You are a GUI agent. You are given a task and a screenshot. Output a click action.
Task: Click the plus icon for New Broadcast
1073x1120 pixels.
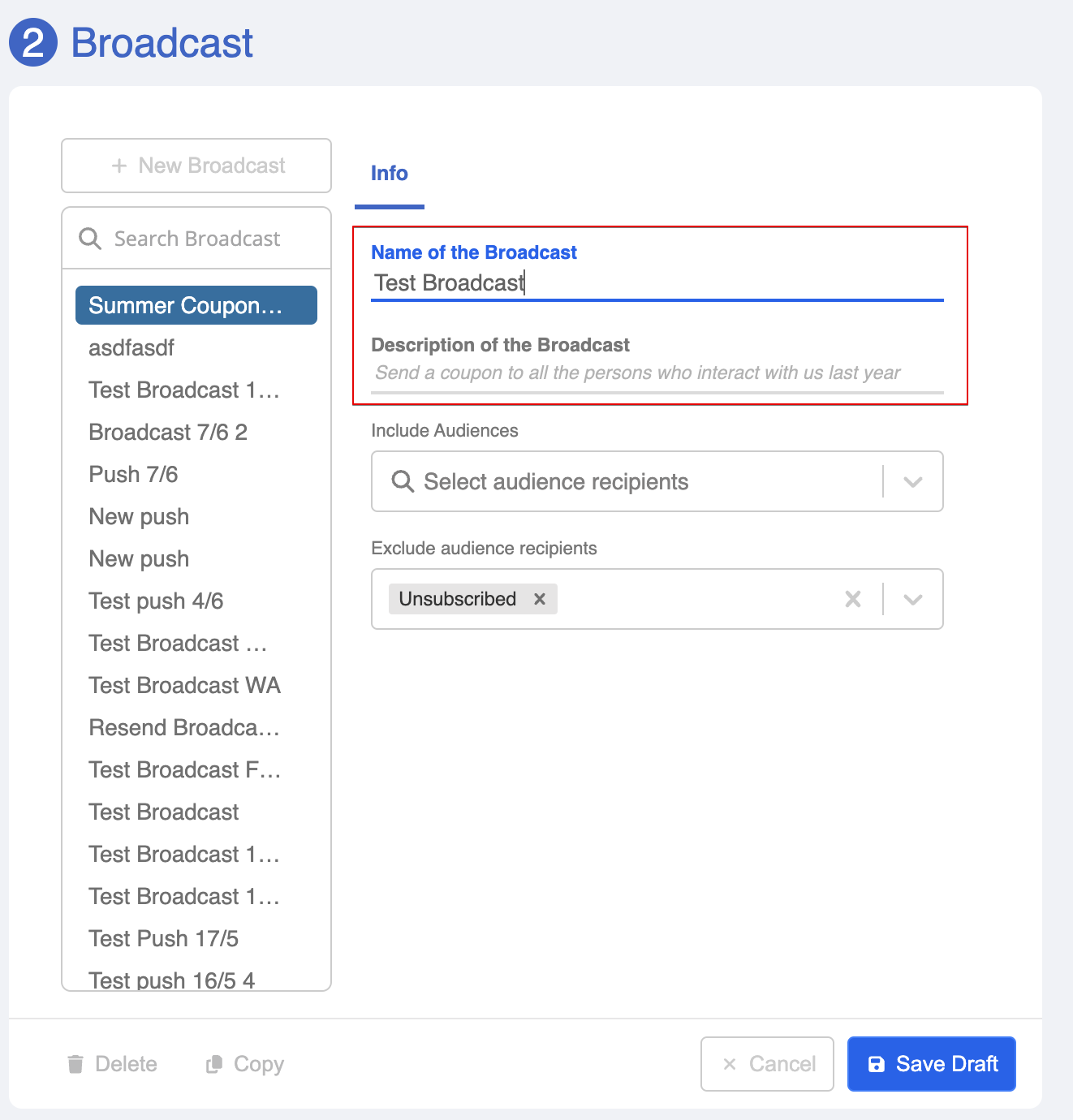[x=119, y=166]
